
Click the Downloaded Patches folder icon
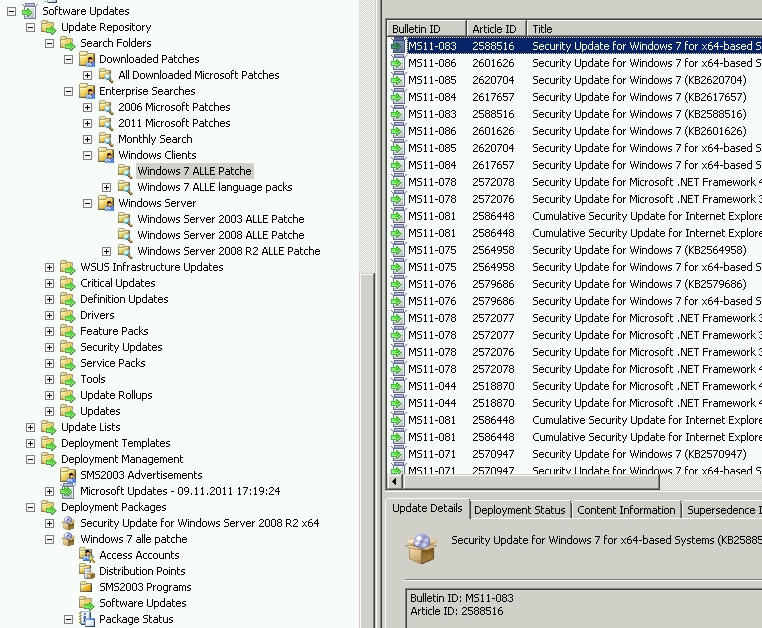(87, 59)
